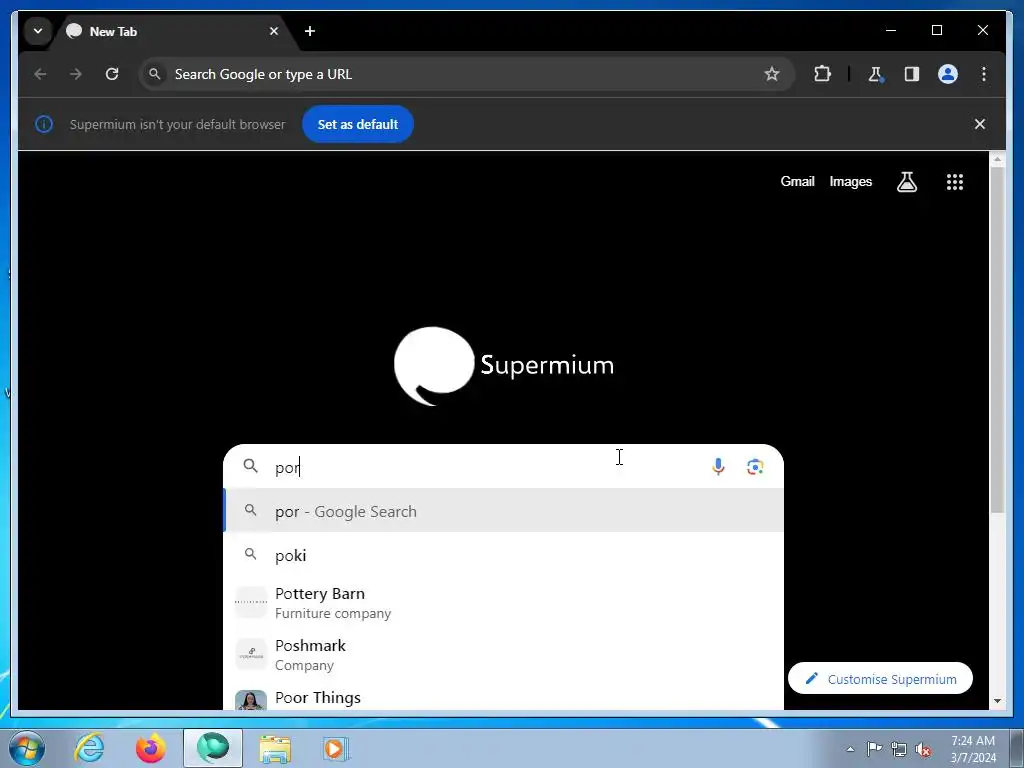Image resolution: width=1024 pixels, height=768 pixels.
Task: Show hidden system tray icons
Action: tap(850, 749)
